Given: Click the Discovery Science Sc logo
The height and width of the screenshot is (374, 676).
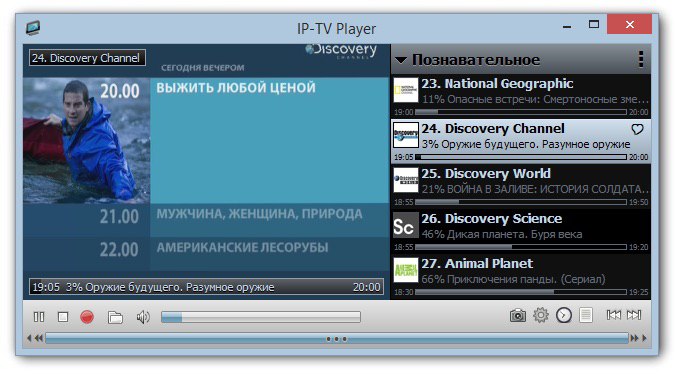Looking at the screenshot, I should [406, 225].
